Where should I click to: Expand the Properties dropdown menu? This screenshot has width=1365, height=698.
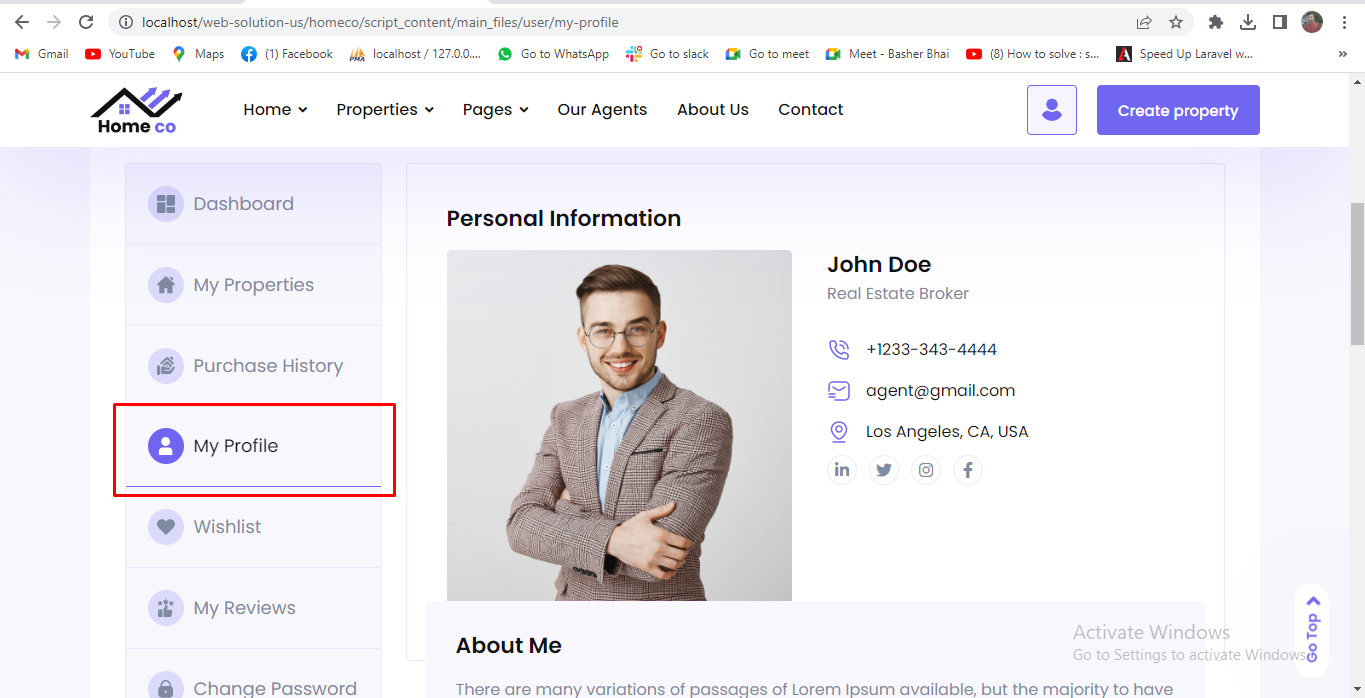385,110
